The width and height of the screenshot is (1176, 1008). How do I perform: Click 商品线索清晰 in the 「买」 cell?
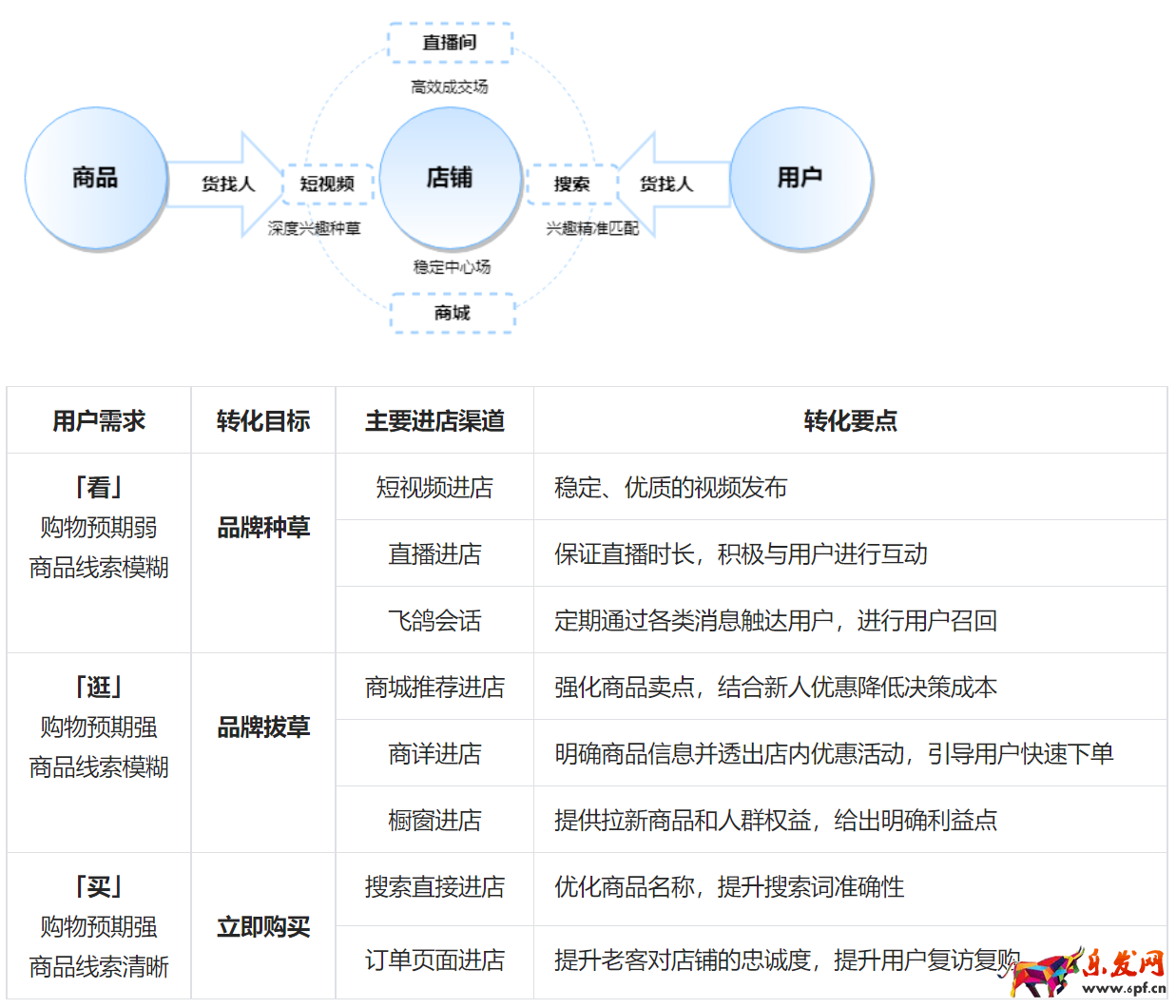click(99, 967)
